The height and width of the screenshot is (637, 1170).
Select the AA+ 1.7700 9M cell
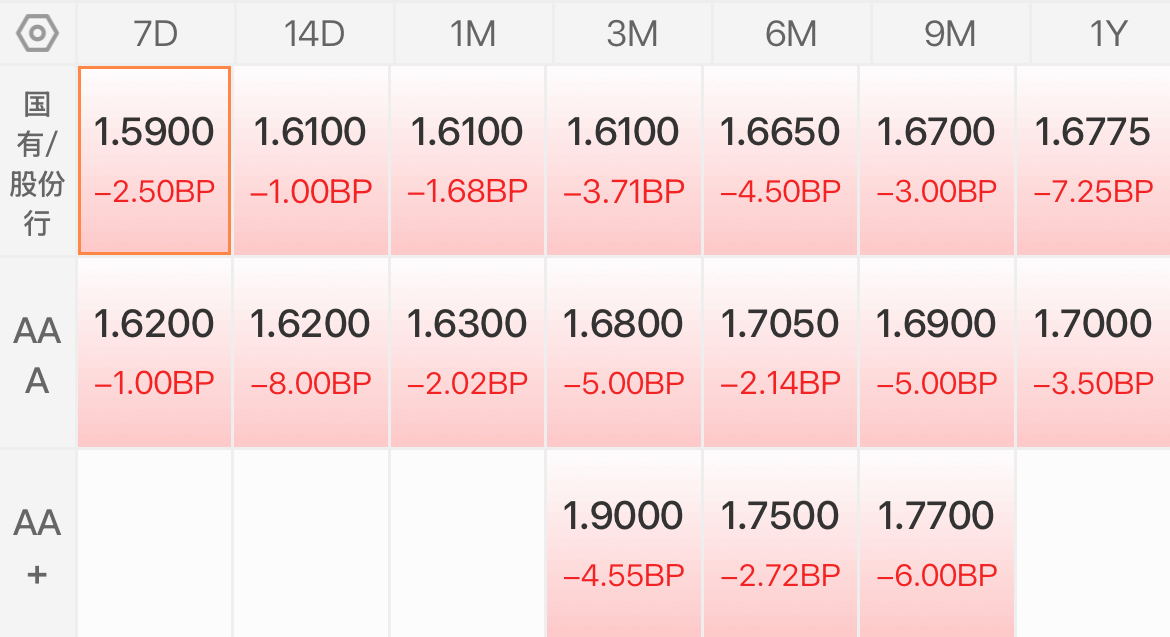pyautogui.click(x=936, y=544)
